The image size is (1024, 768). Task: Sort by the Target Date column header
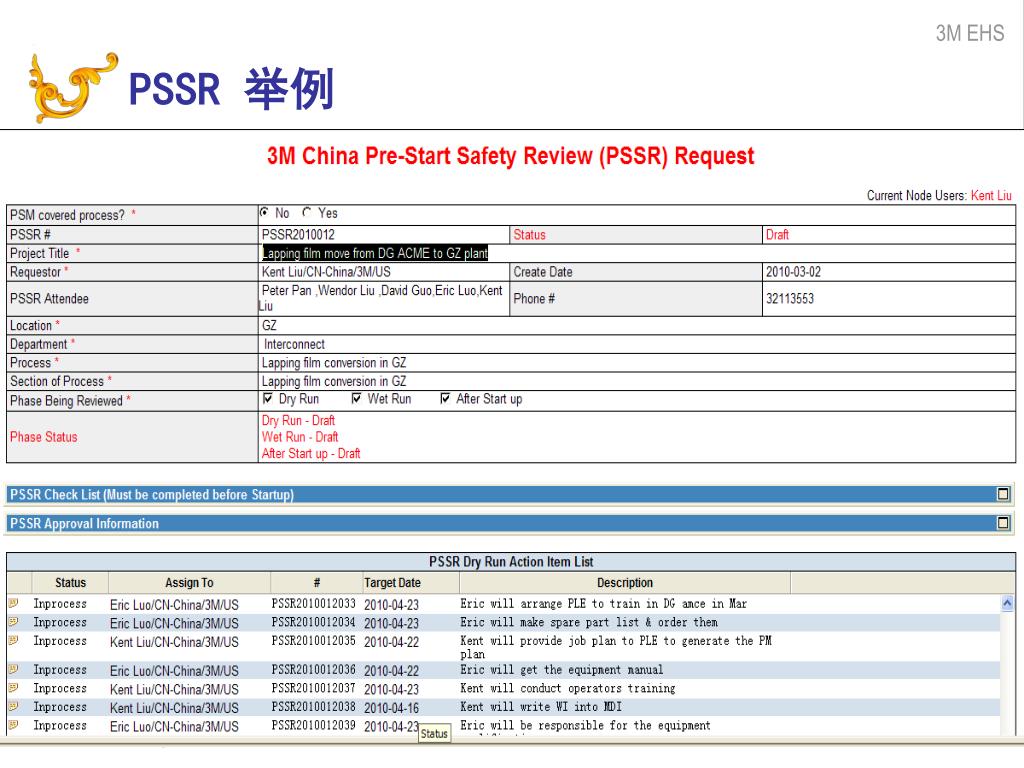click(x=411, y=583)
